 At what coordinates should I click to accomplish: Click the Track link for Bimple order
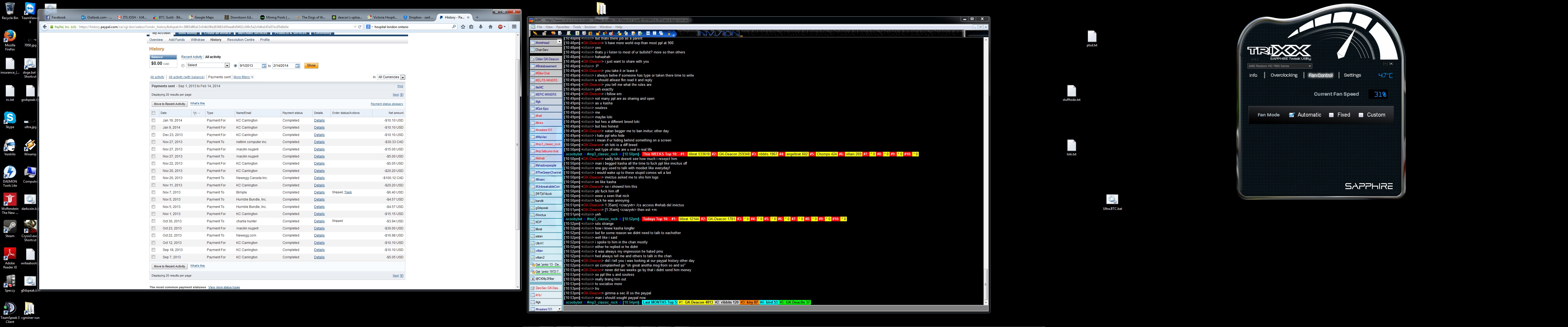point(348,192)
